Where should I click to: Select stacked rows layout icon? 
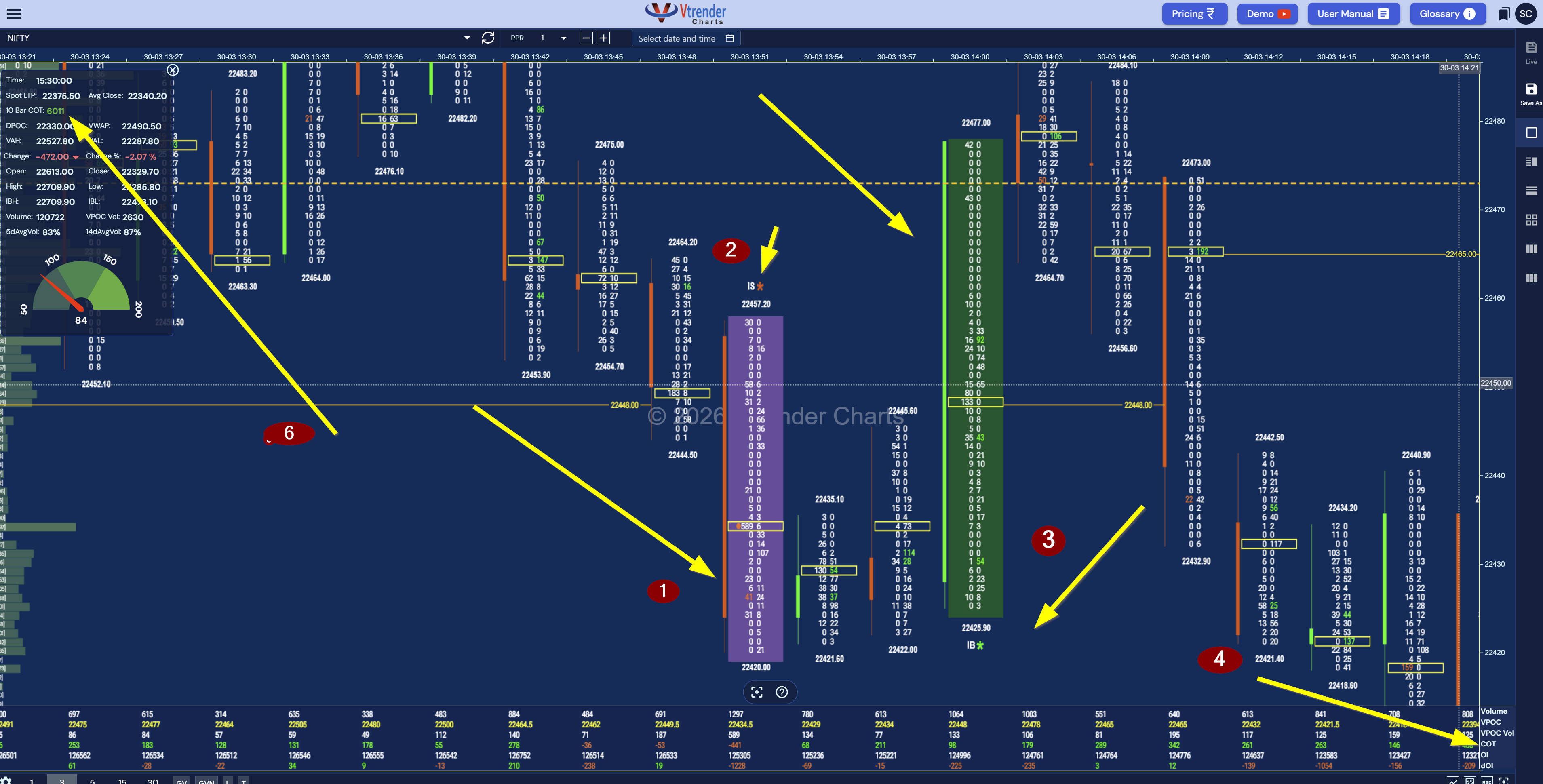(x=1531, y=190)
